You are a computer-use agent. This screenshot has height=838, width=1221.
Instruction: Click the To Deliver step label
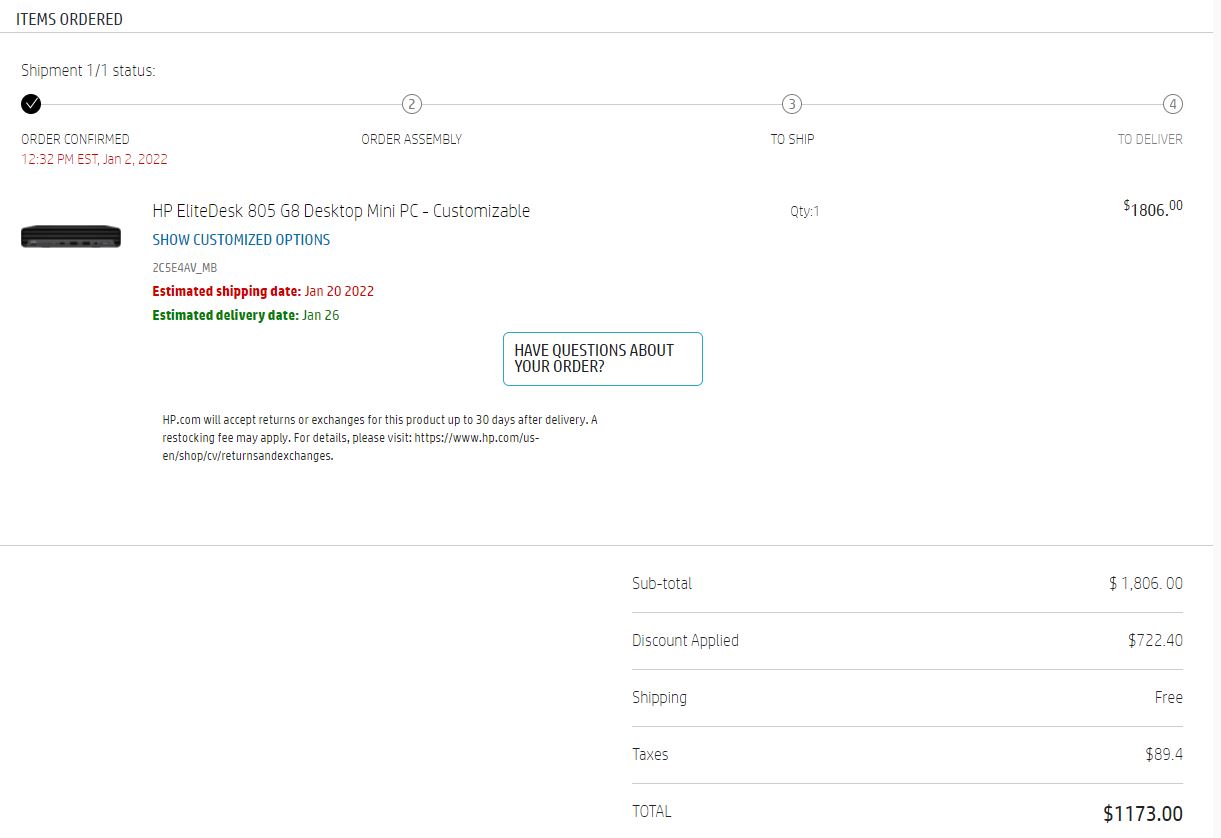[1150, 139]
